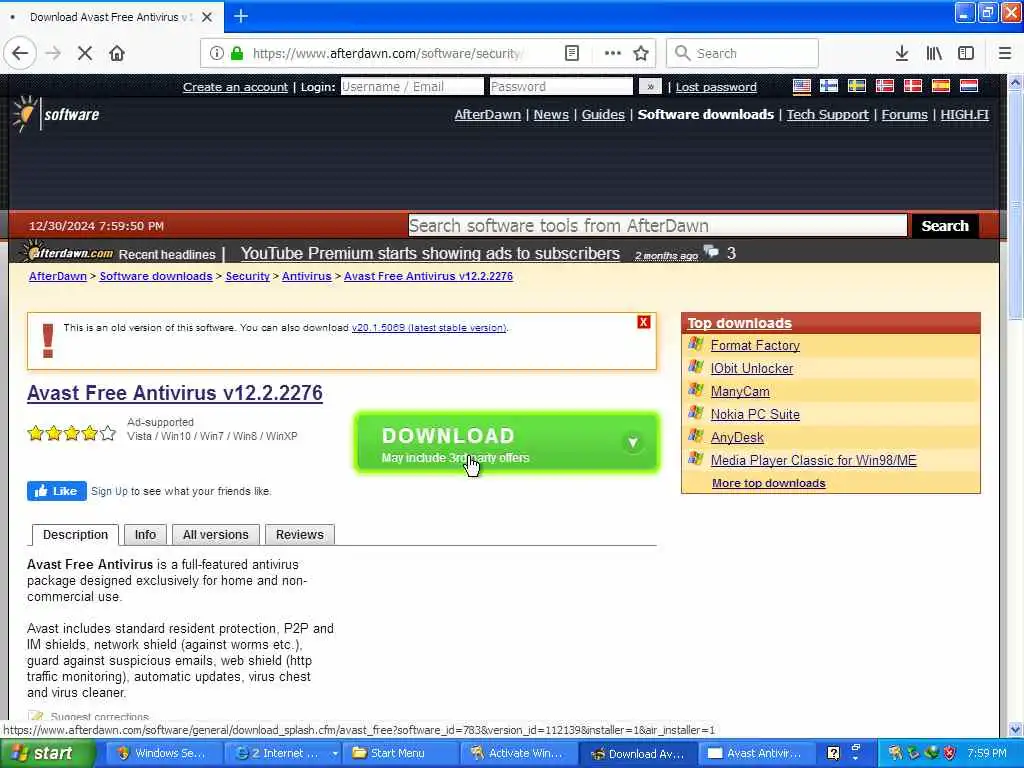This screenshot has height=768, width=1024.
Task: Click the green padlock security icon
Action: pos(237,53)
